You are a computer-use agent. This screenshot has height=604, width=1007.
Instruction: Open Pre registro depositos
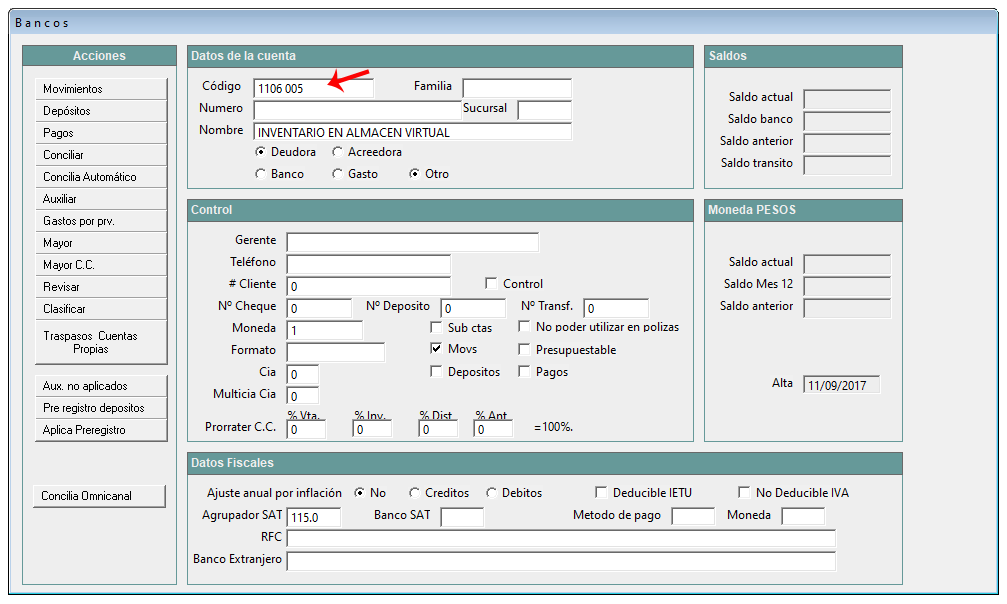101,407
